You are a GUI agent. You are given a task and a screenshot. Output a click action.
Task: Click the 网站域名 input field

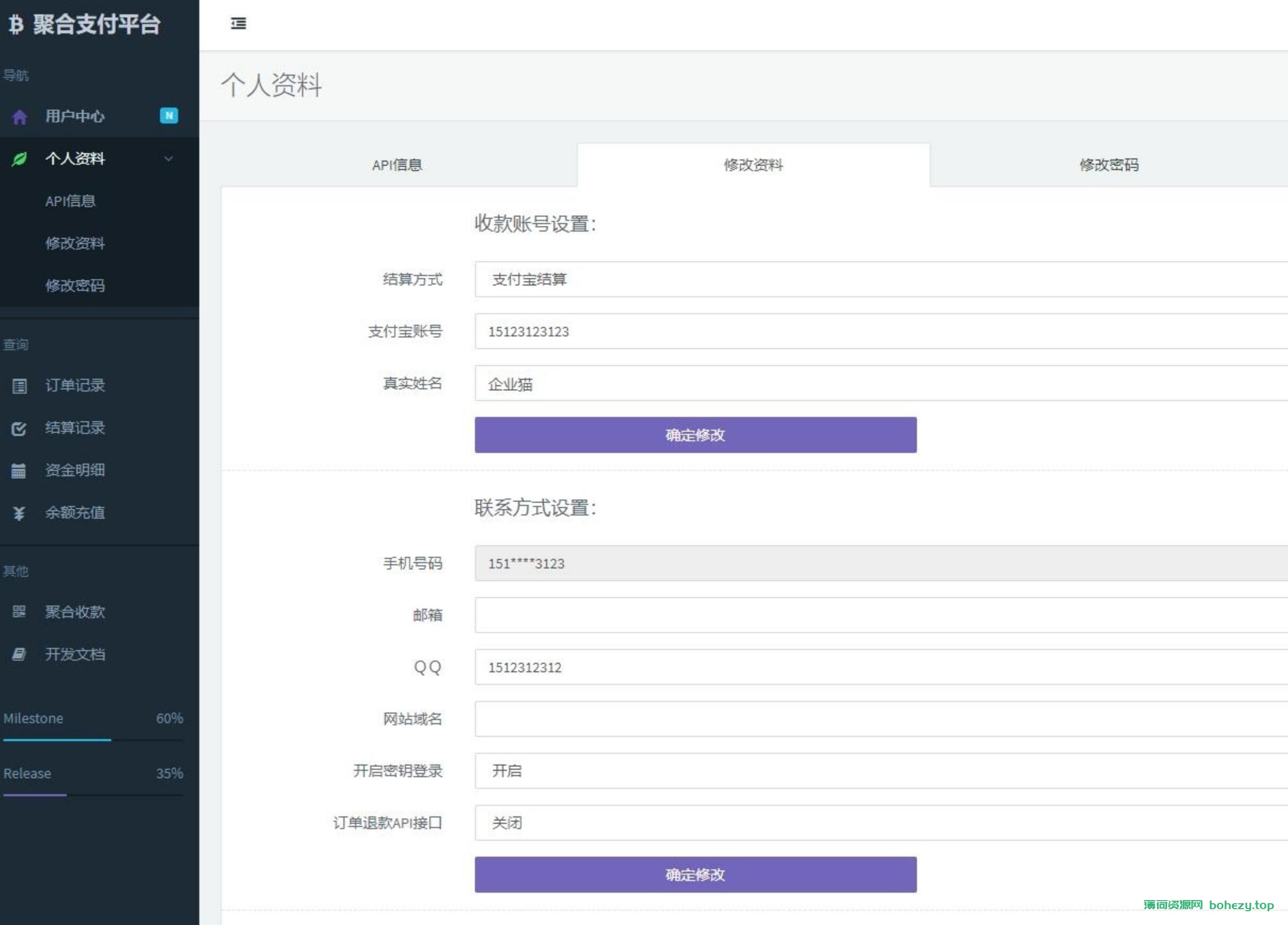881,719
